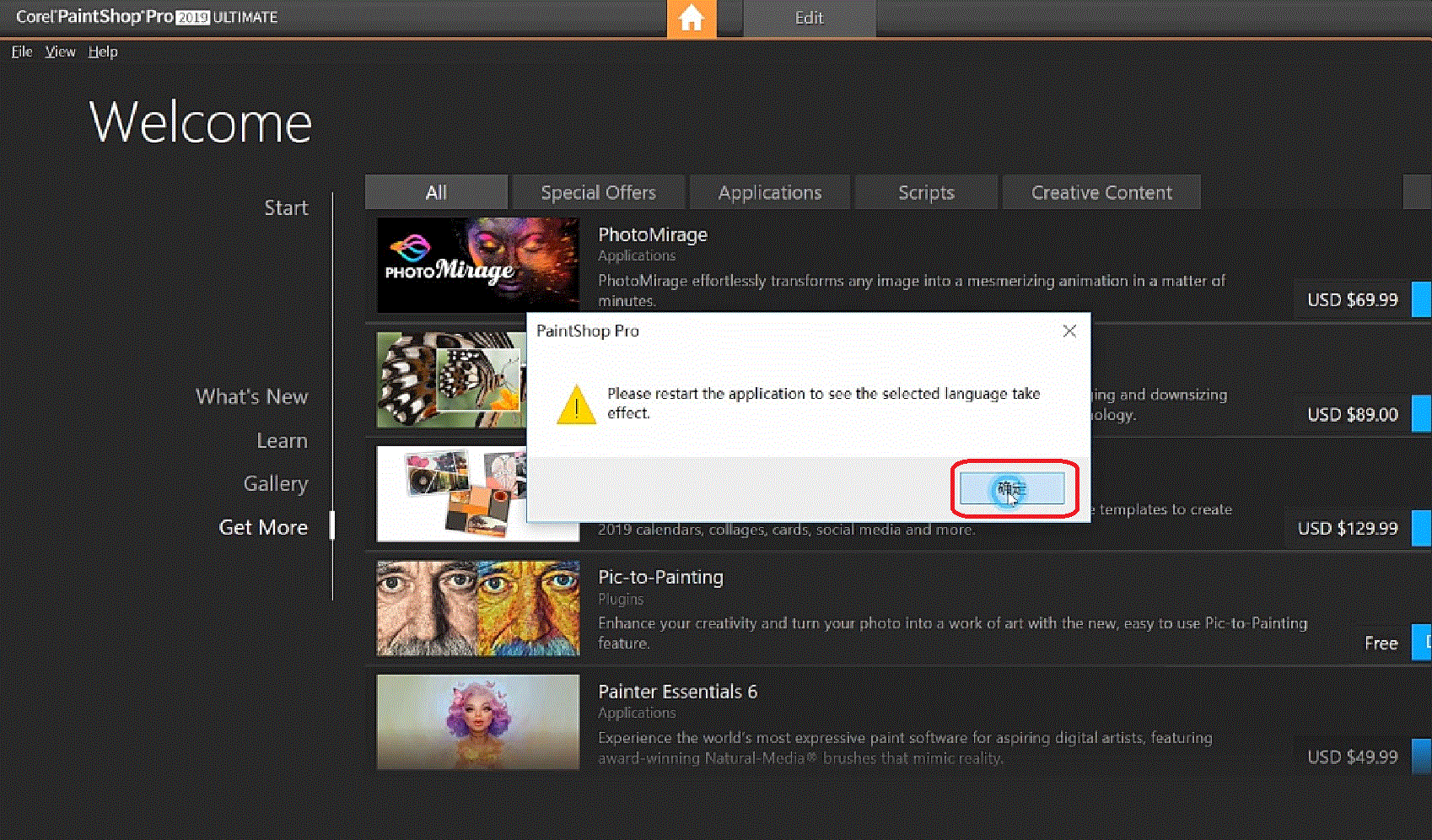Open the Painter Essentials 6 thumbnail
1432x840 pixels.
click(x=477, y=722)
